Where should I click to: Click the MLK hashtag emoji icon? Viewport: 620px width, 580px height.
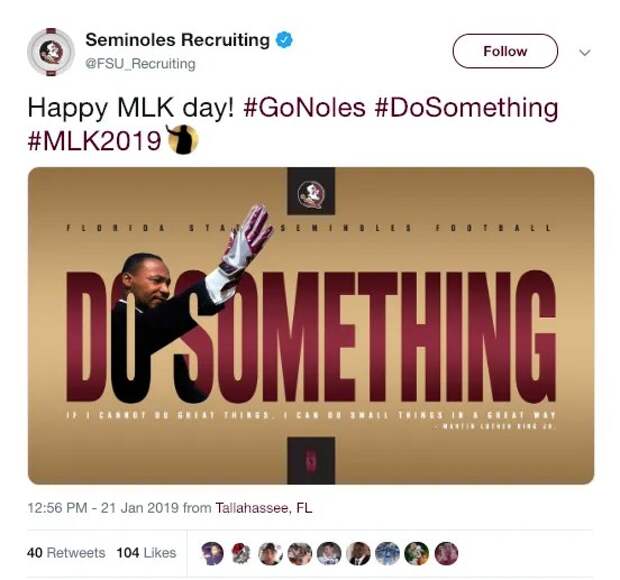coord(182,139)
